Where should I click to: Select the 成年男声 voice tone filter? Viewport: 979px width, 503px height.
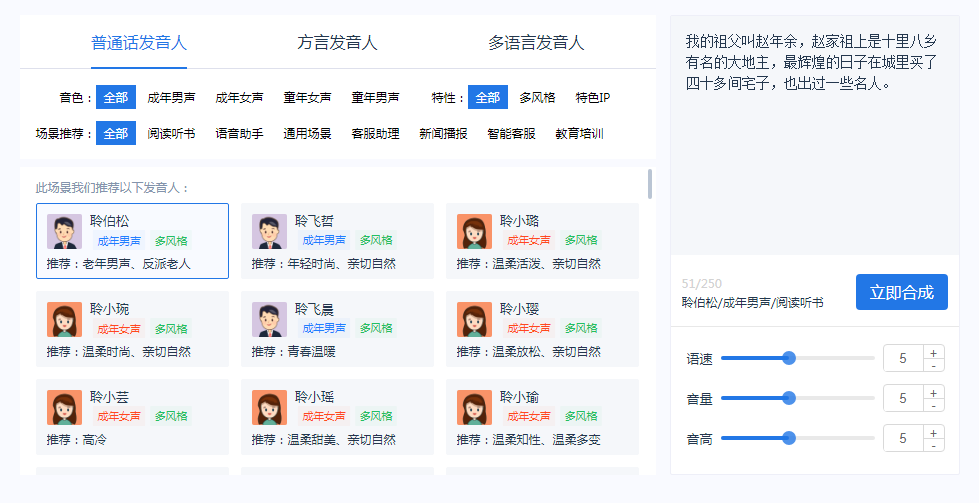point(171,98)
